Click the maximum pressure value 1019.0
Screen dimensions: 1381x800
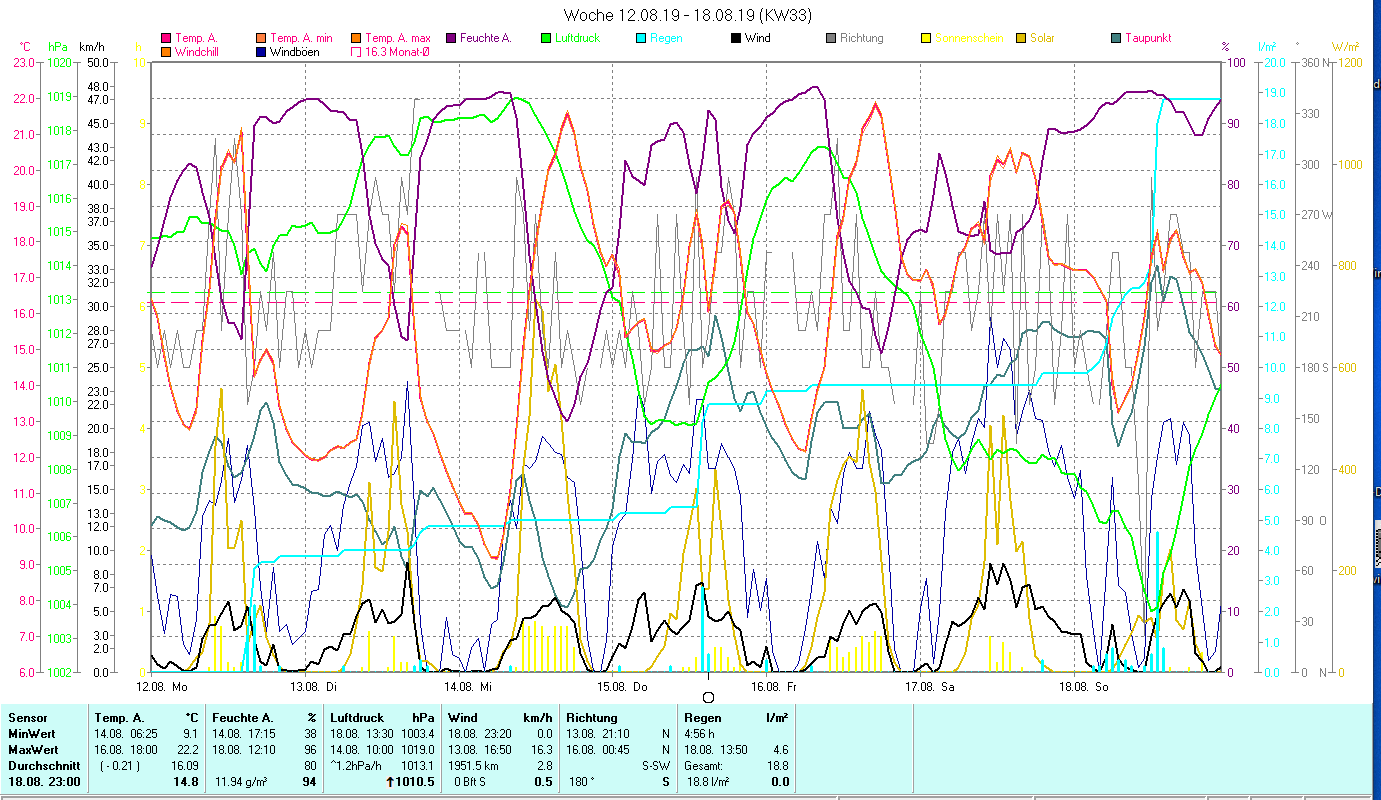(418, 749)
